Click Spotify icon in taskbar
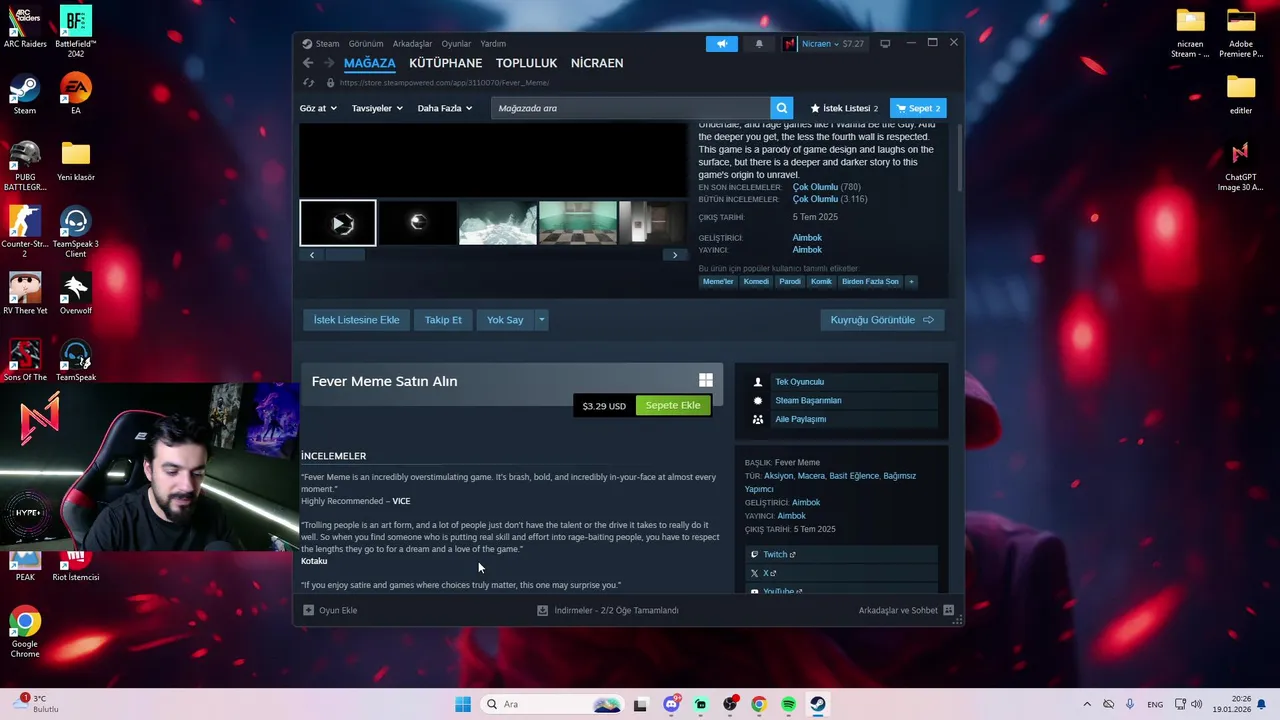 [x=788, y=704]
